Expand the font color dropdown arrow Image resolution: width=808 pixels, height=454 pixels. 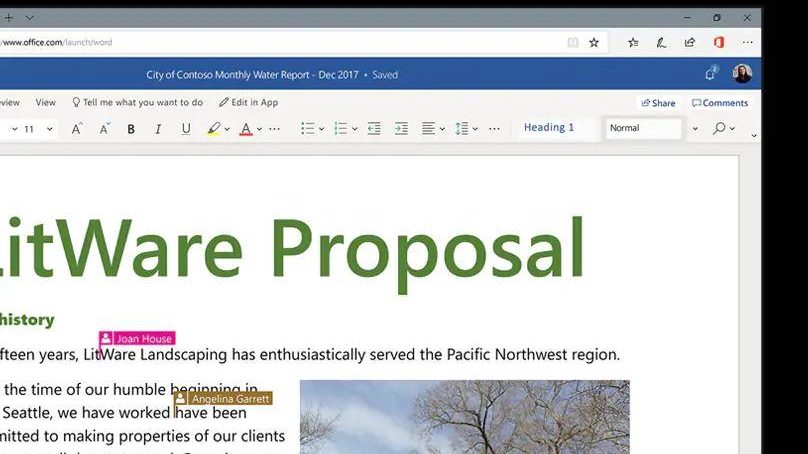(x=259, y=129)
